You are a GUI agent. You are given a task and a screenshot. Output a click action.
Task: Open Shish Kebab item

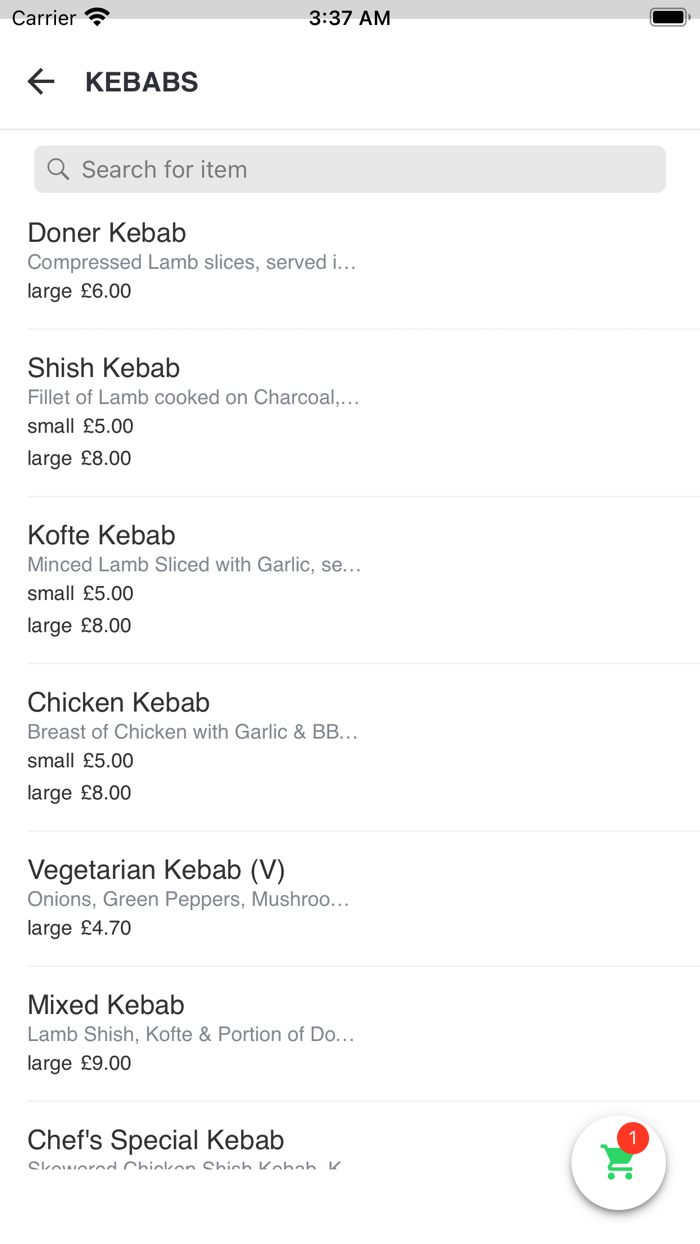tap(104, 368)
